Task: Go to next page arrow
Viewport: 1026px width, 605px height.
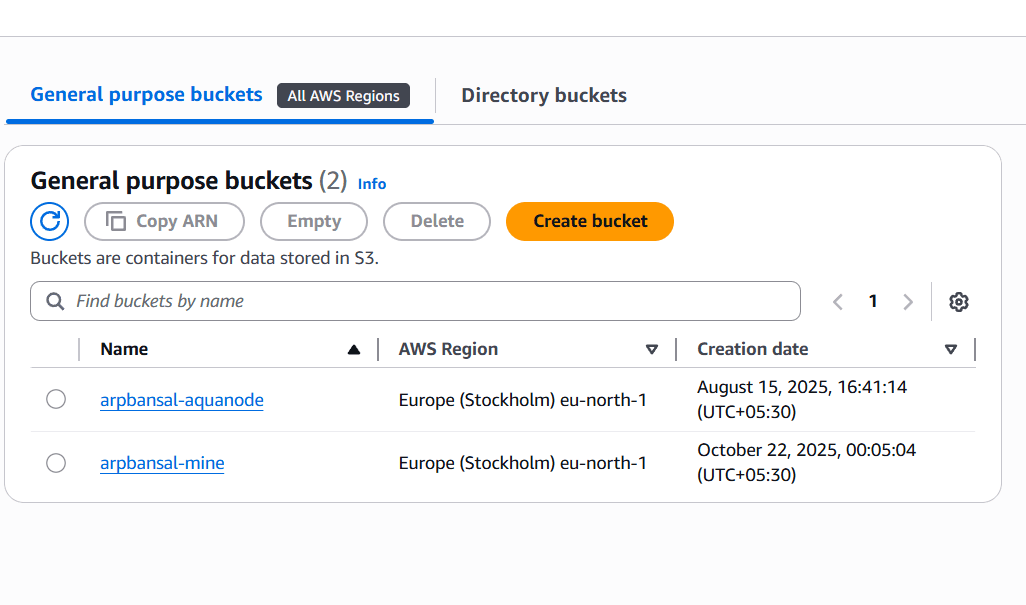Action: click(908, 301)
